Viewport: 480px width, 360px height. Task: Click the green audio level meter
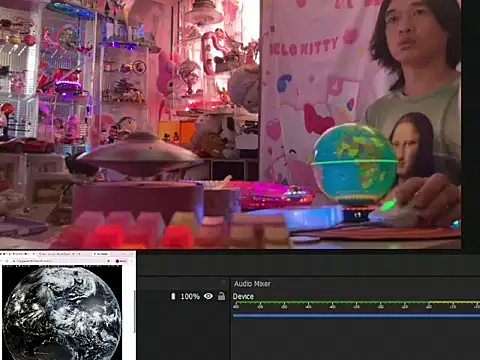click(x=356, y=303)
